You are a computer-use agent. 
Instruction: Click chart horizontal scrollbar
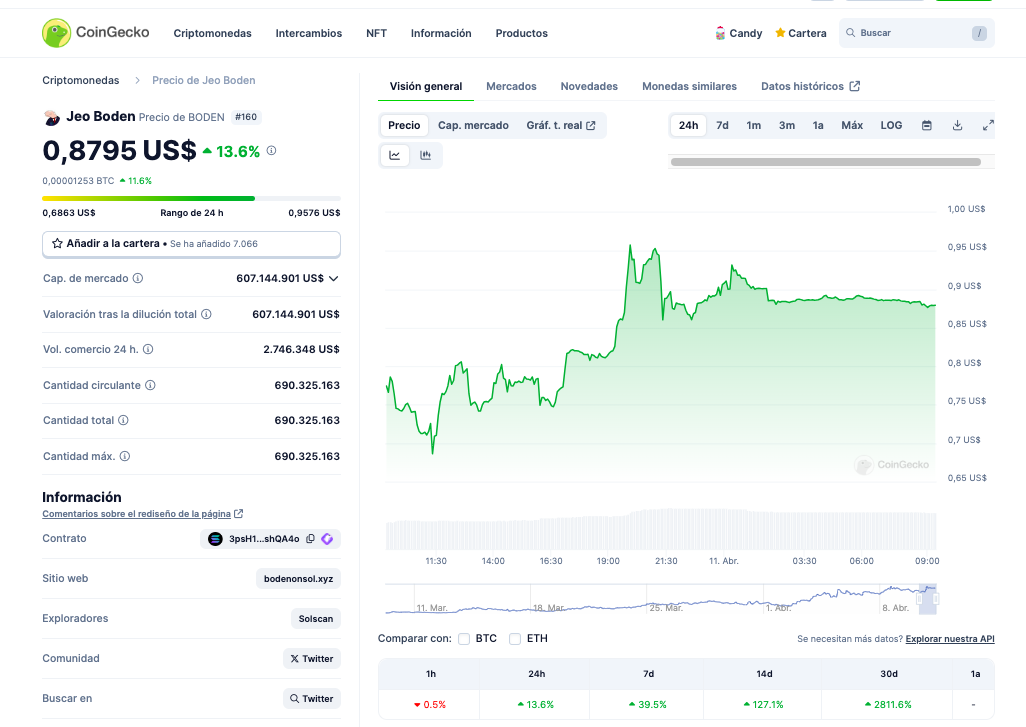[x=826, y=162]
